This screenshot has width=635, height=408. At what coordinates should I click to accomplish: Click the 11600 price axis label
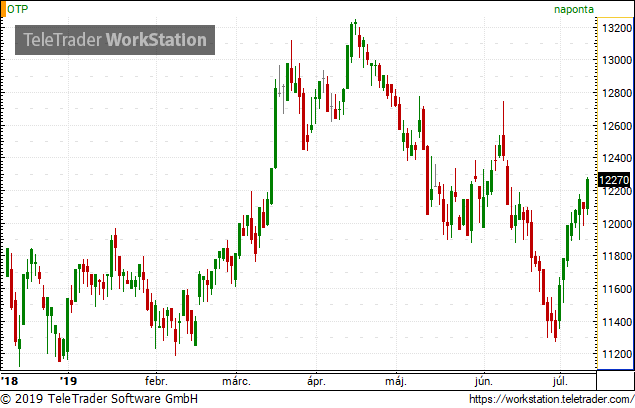pos(617,289)
